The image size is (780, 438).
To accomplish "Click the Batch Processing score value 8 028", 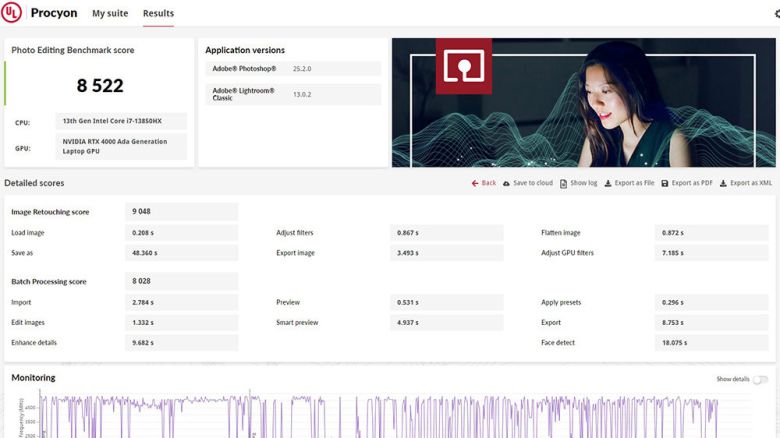I will pos(182,282).
